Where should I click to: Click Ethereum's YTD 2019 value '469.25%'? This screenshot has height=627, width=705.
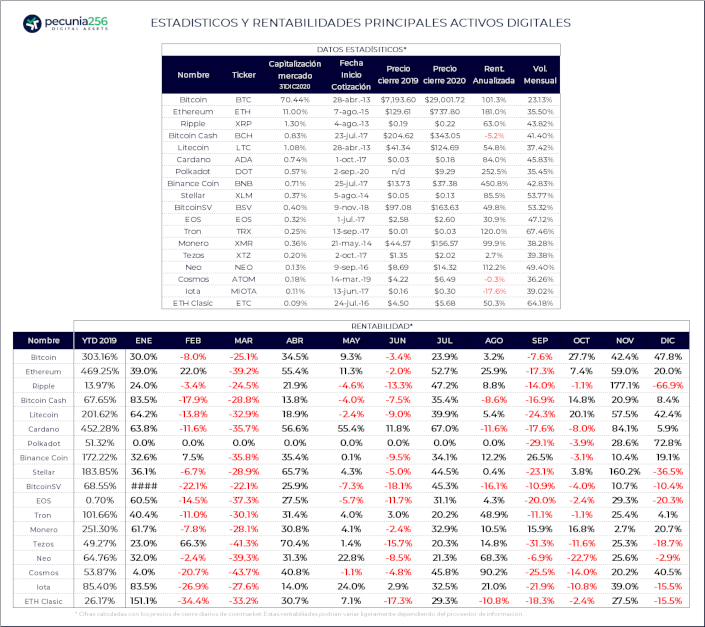[99, 371]
